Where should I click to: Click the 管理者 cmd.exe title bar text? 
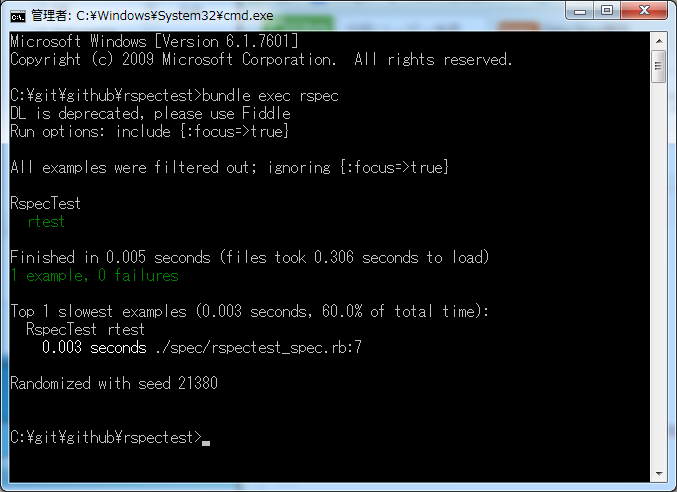(x=152, y=16)
